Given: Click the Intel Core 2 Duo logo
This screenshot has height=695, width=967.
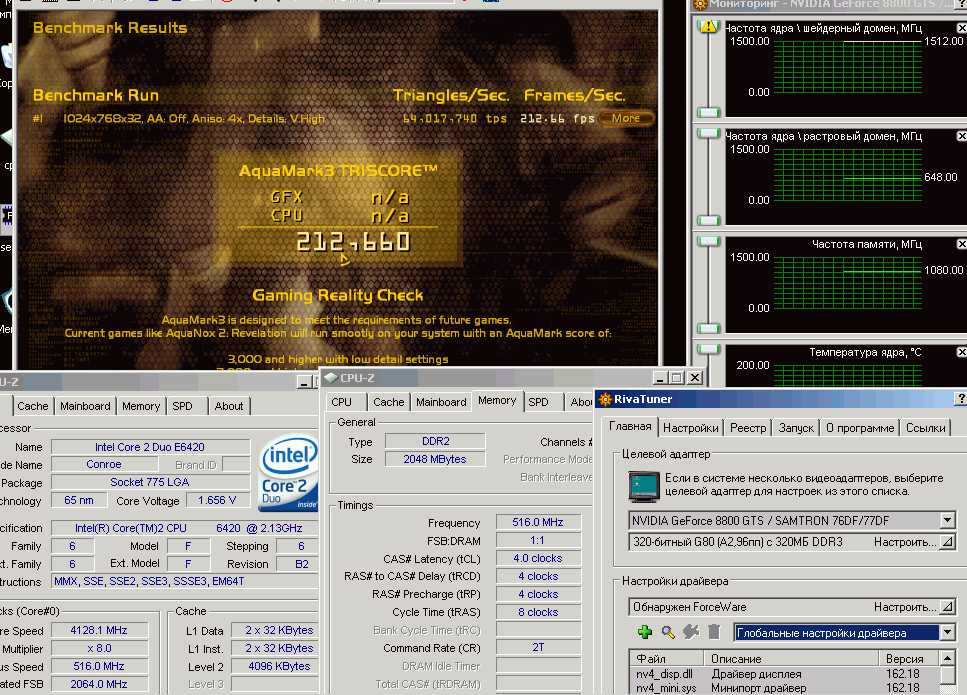Looking at the screenshot, I should coord(289,475).
